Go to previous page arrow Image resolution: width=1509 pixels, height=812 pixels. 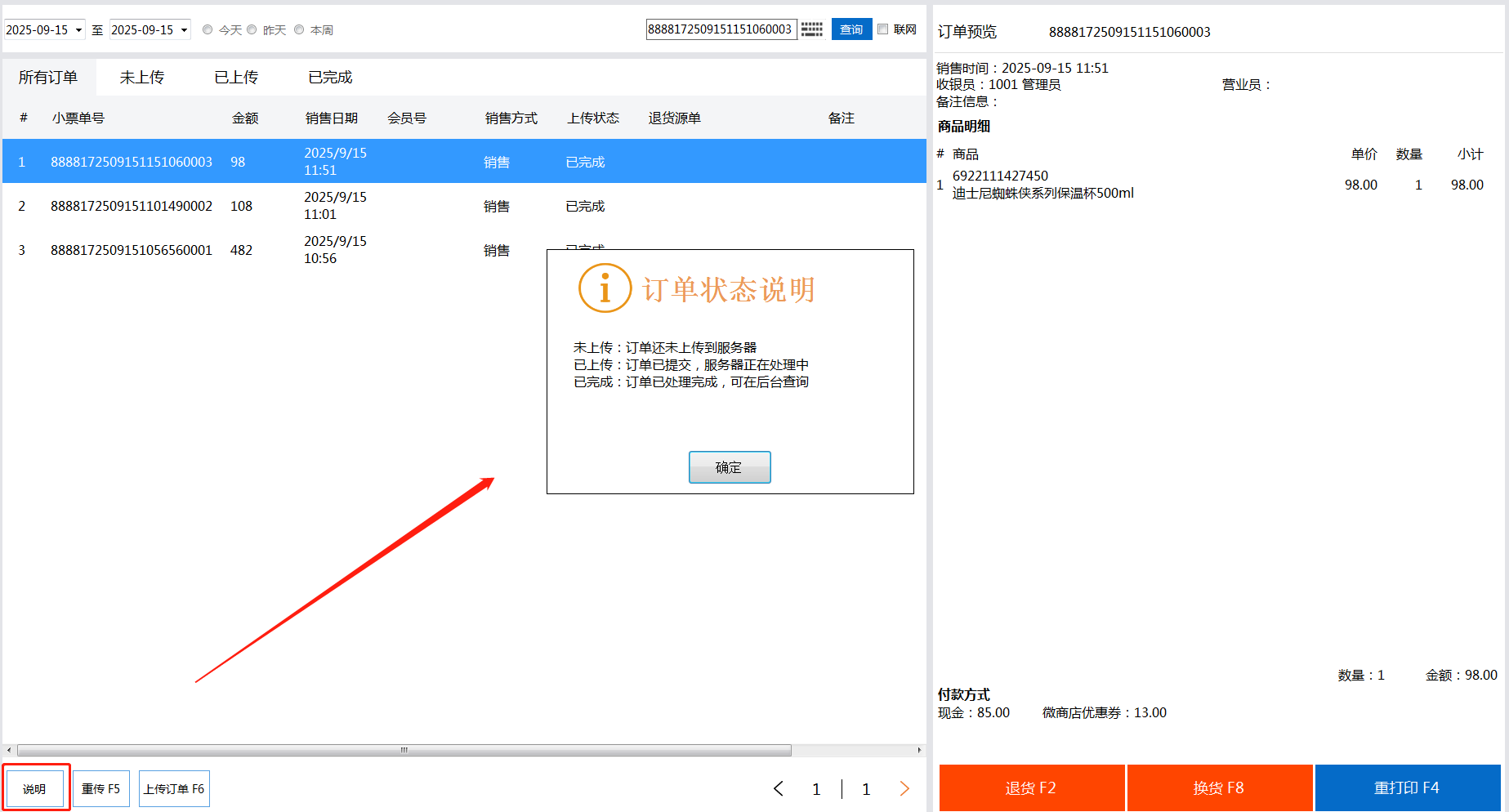[778, 788]
